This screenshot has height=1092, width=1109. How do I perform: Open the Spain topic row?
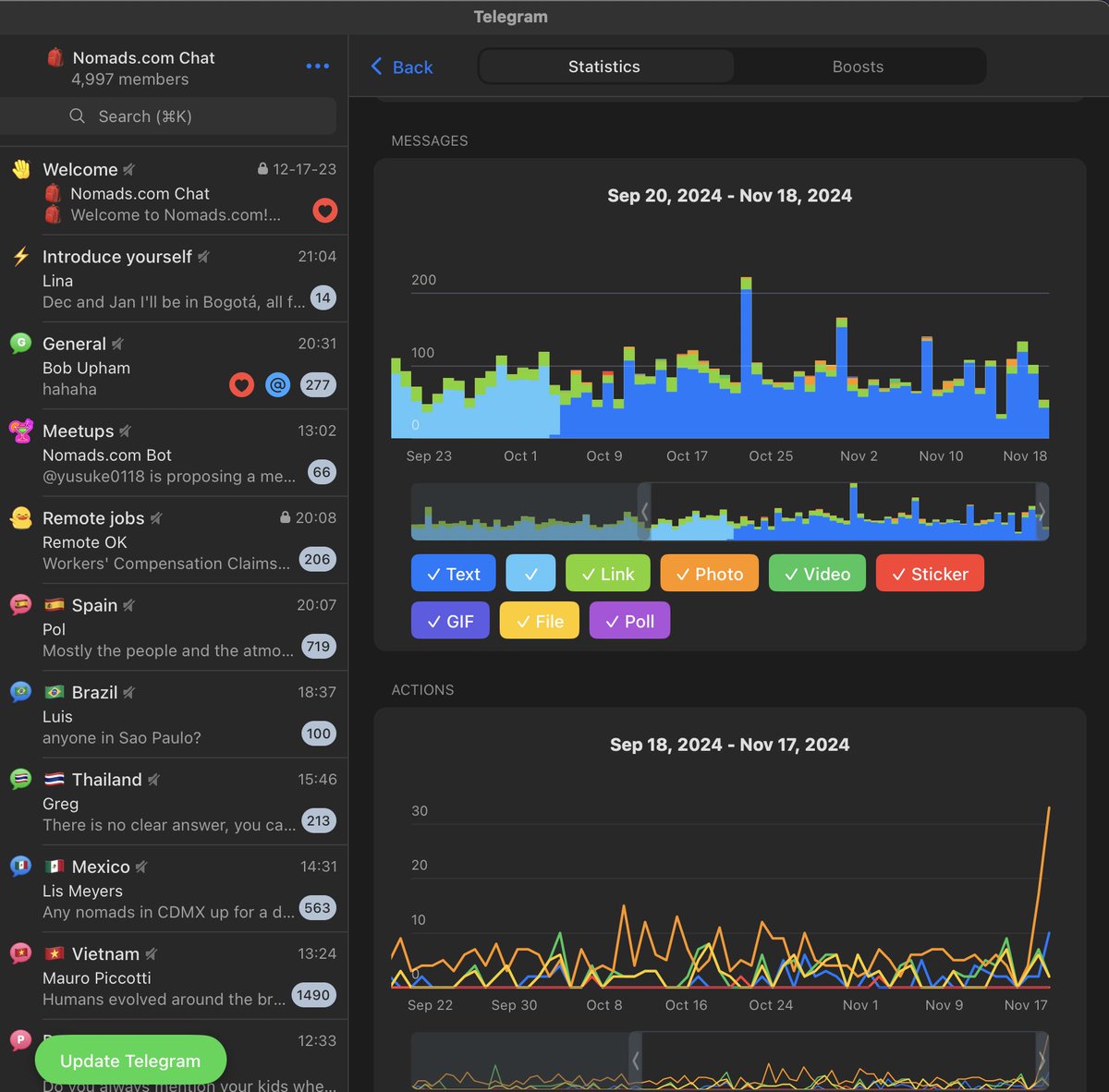click(x=174, y=626)
